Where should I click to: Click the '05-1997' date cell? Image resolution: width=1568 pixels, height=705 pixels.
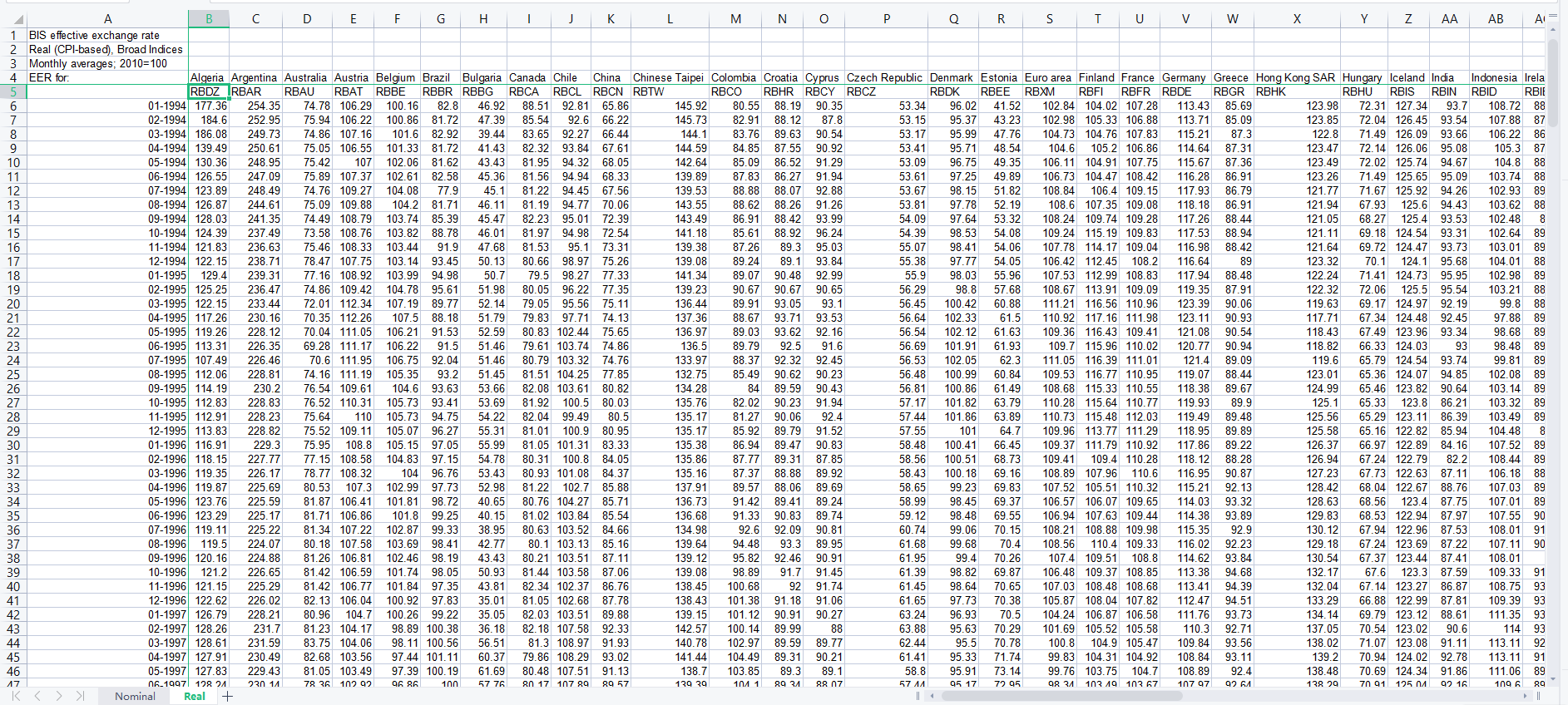coord(107,671)
